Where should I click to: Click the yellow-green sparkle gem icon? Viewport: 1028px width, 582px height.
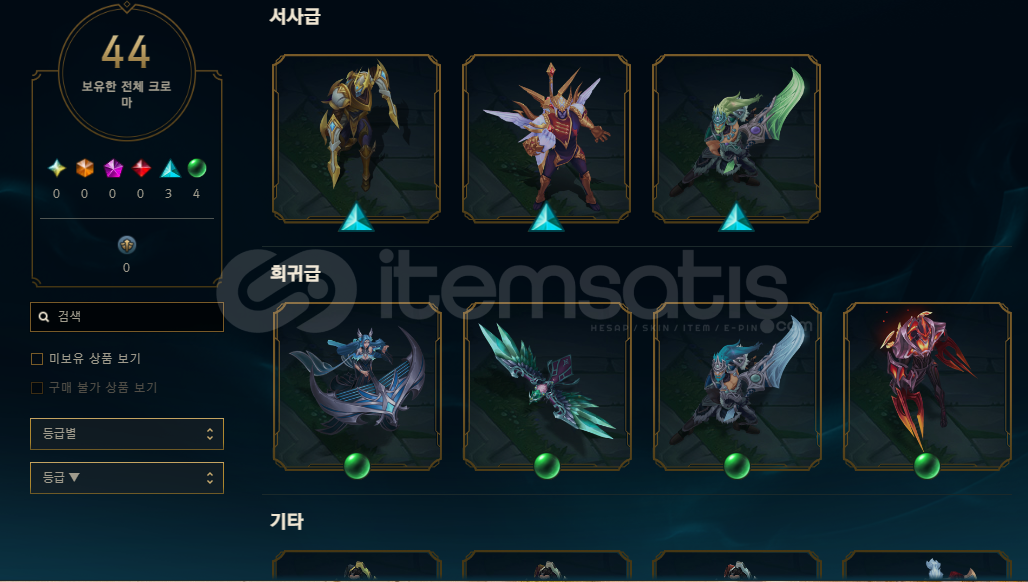(x=57, y=168)
